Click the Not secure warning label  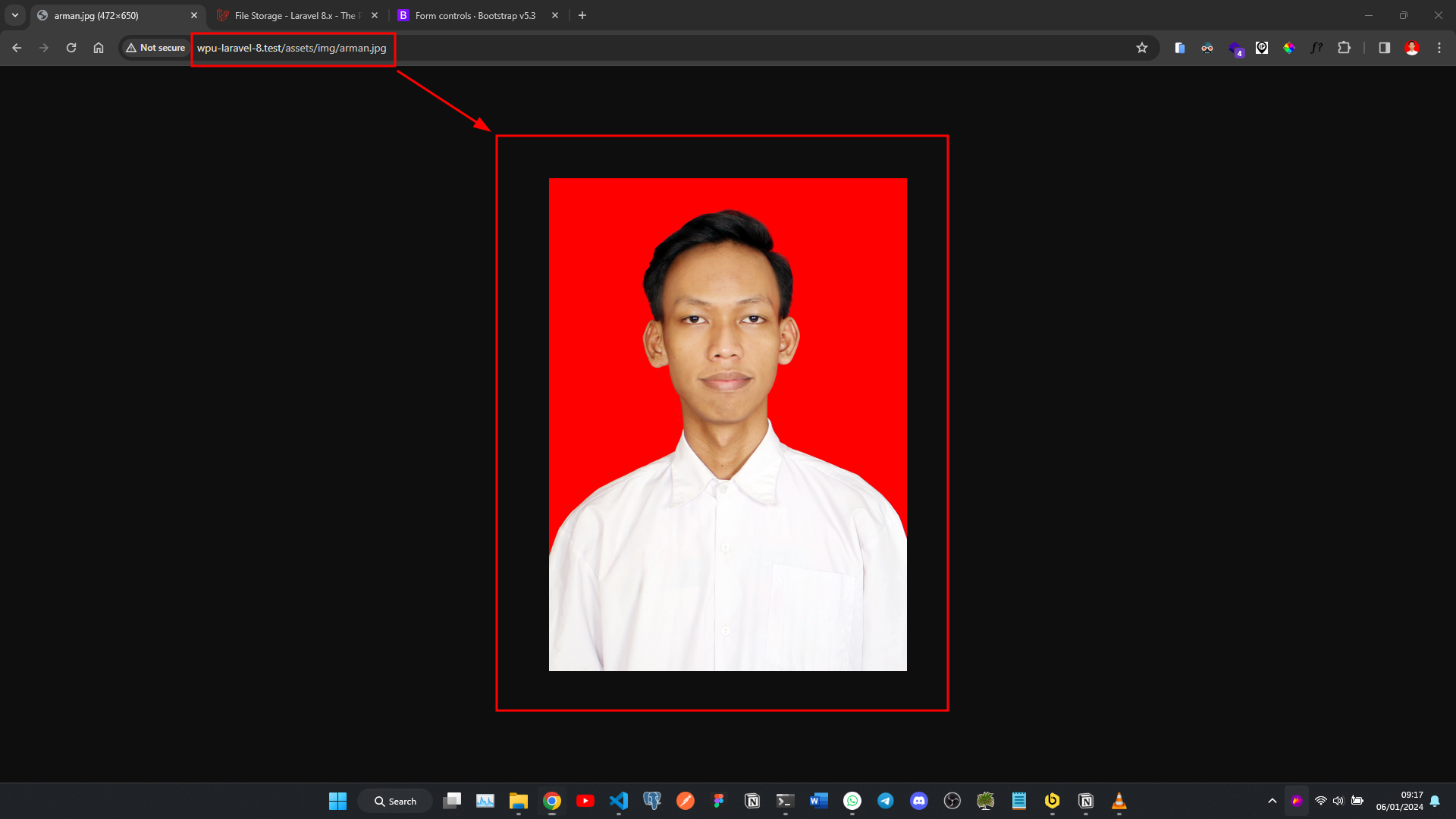click(155, 47)
